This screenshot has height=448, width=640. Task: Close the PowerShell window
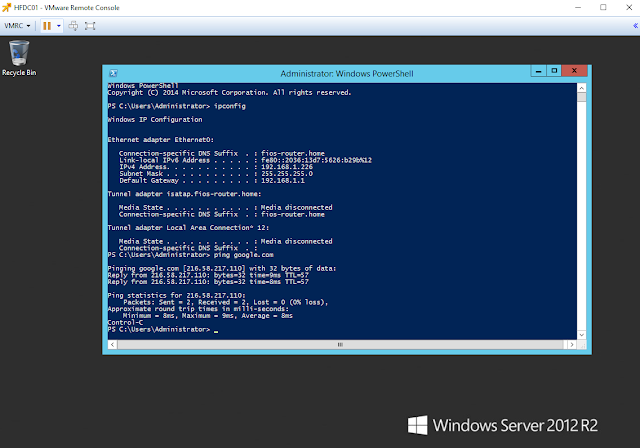click(x=574, y=71)
